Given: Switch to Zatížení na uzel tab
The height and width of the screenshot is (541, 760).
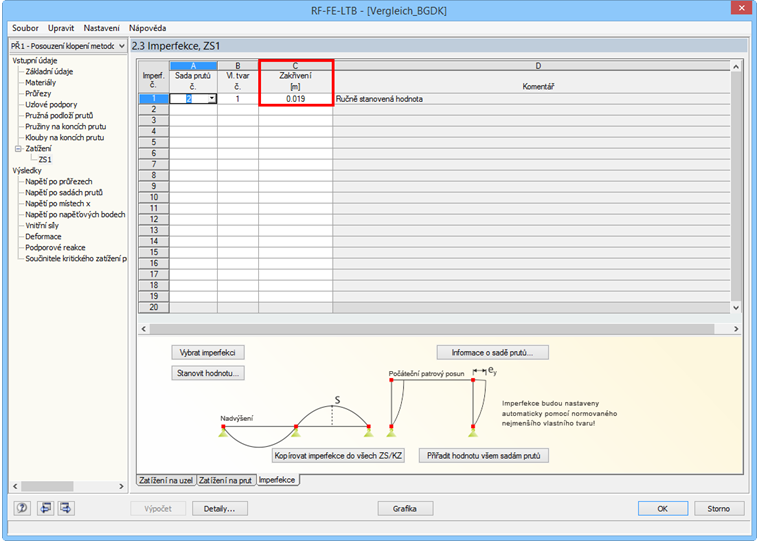Looking at the screenshot, I should [166, 480].
